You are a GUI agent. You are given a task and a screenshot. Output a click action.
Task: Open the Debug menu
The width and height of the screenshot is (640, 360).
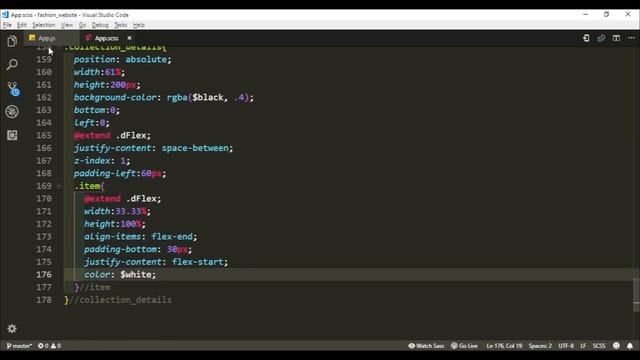(100, 25)
